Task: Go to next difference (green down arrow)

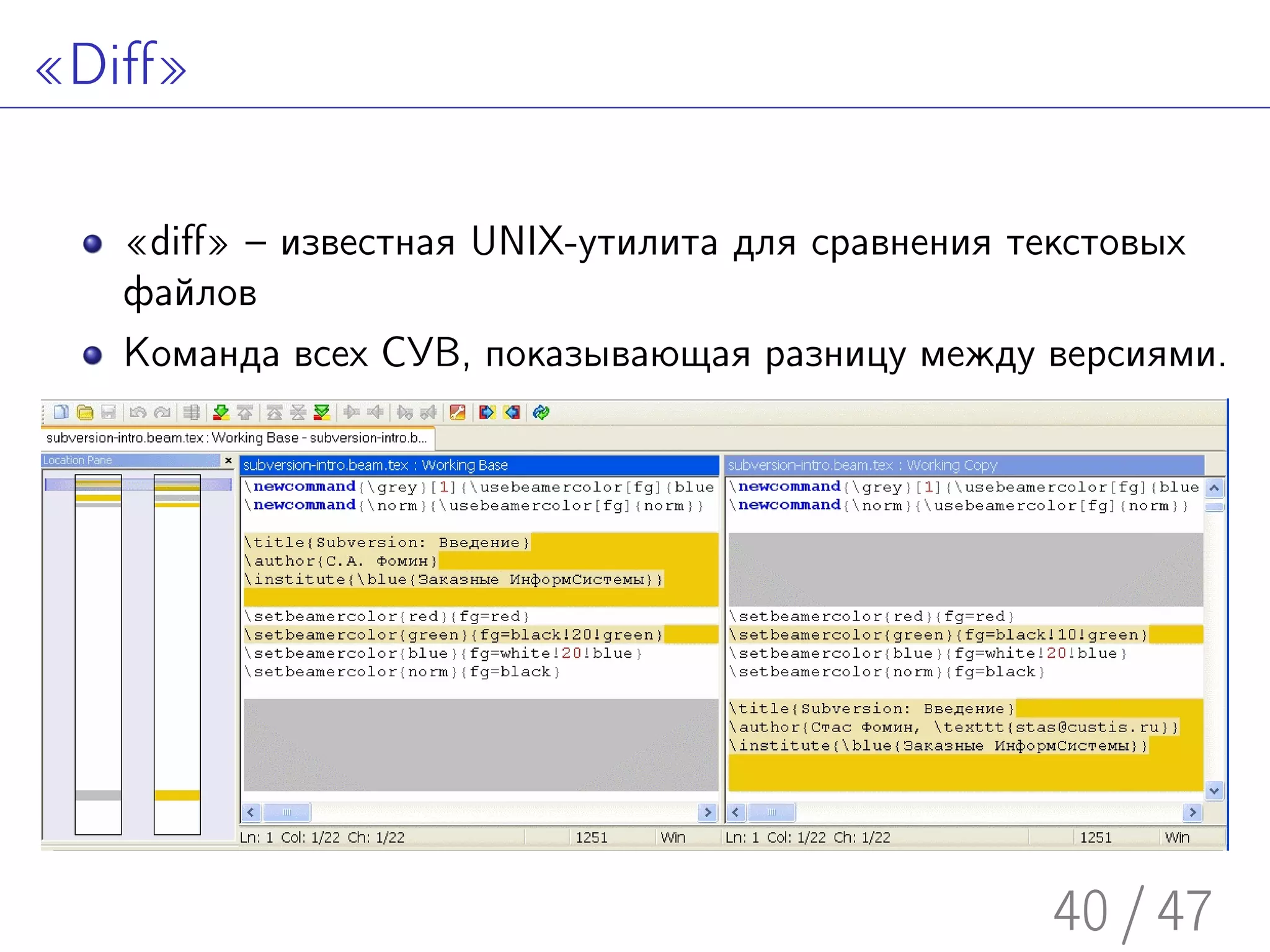Action: click(221, 412)
